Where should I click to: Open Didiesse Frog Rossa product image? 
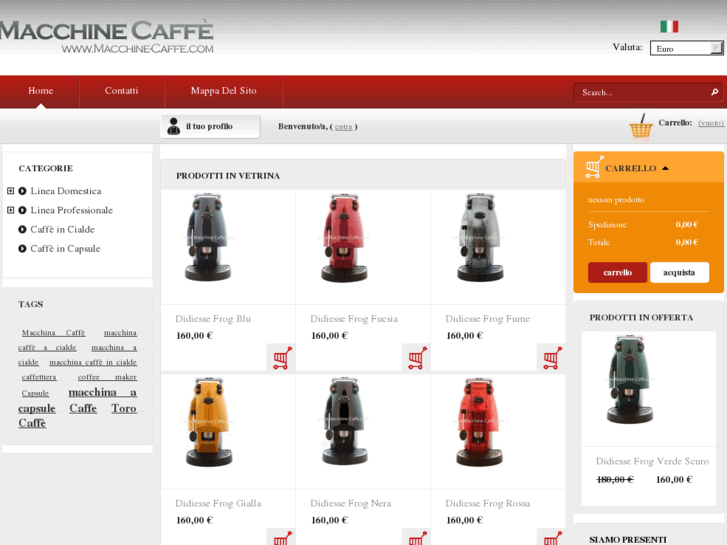(479, 421)
